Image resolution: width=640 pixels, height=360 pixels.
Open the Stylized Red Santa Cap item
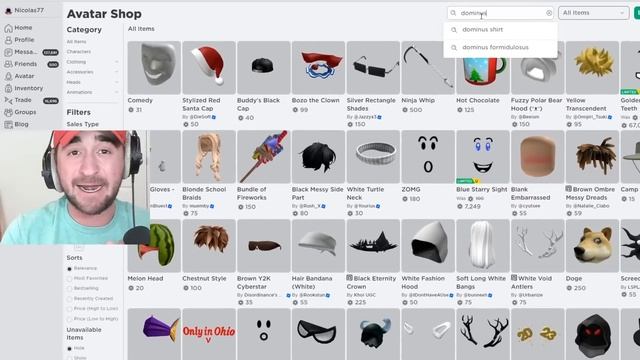tap(209, 67)
